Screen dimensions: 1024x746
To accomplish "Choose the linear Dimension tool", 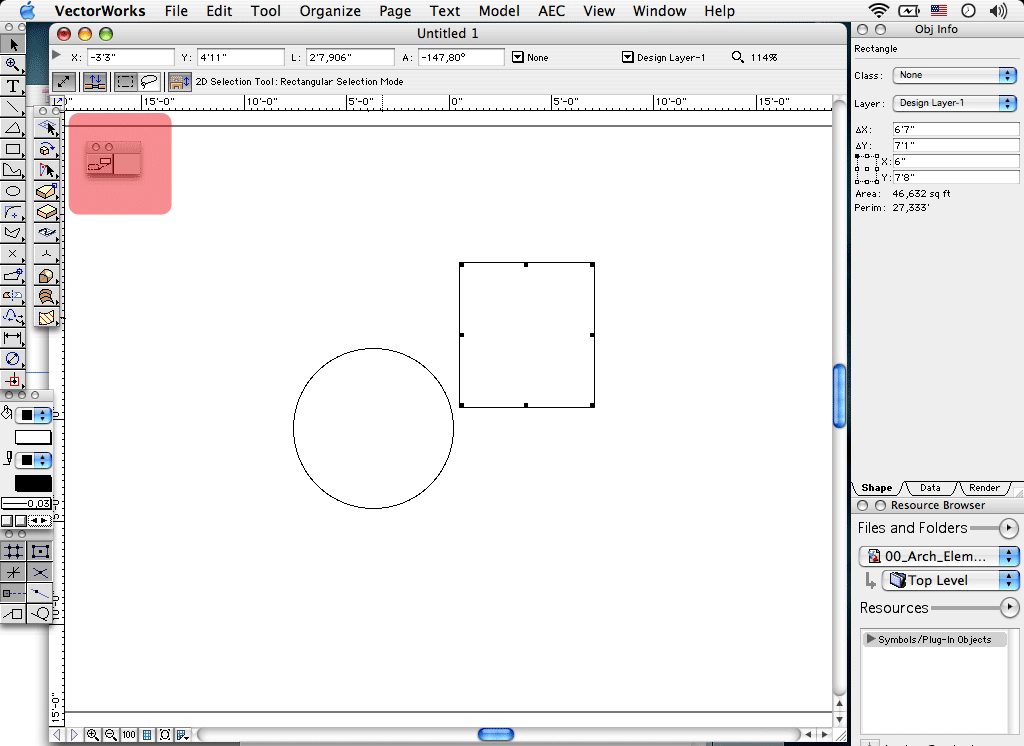I will [x=13, y=338].
